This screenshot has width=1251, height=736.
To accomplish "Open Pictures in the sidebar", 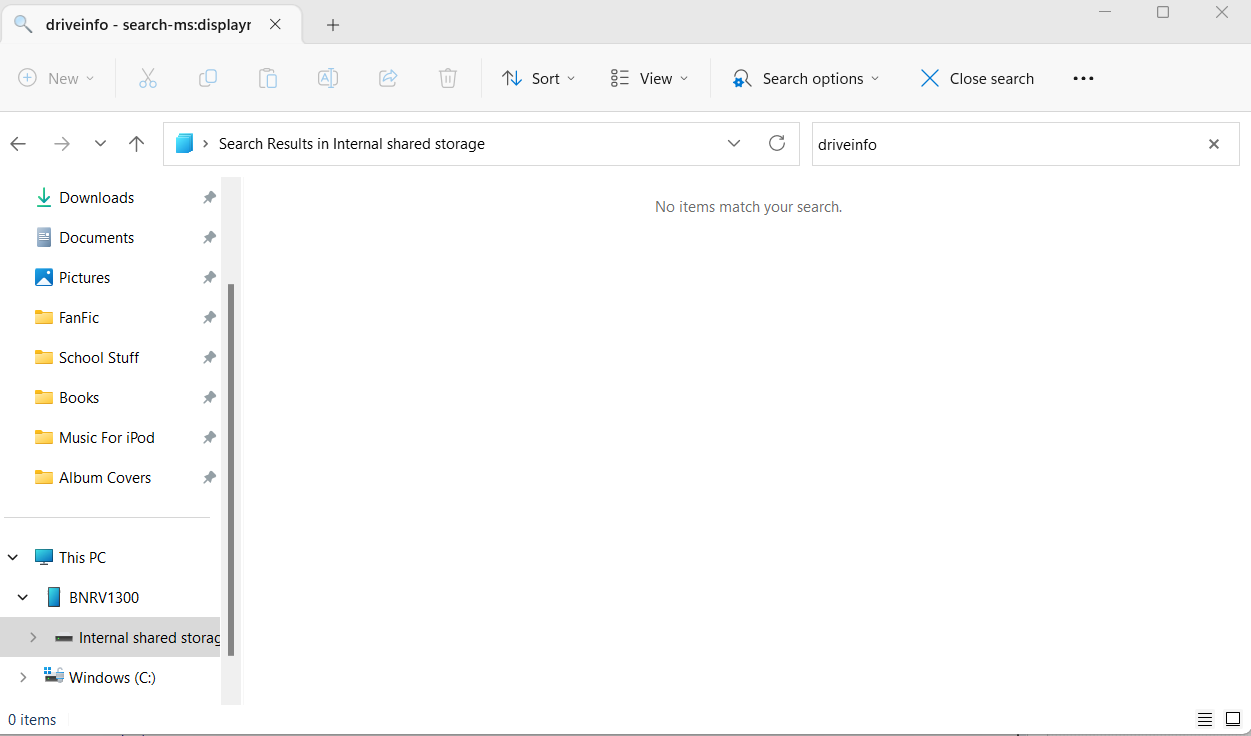I will point(84,278).
